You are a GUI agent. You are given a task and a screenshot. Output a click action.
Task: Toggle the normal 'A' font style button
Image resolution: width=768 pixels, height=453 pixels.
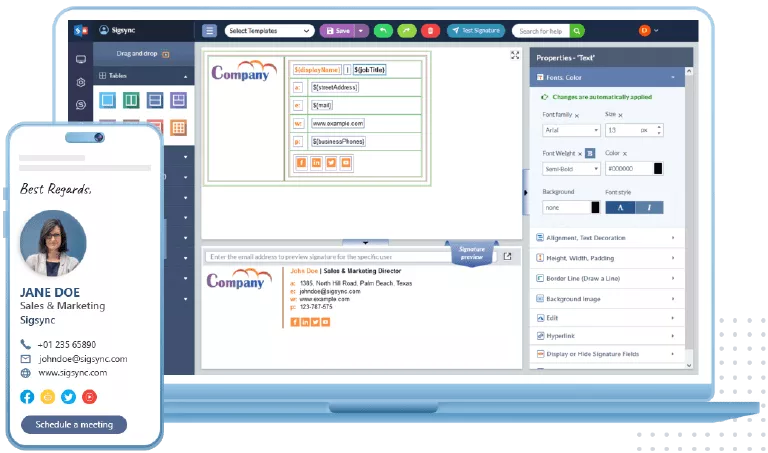point(619,207)
